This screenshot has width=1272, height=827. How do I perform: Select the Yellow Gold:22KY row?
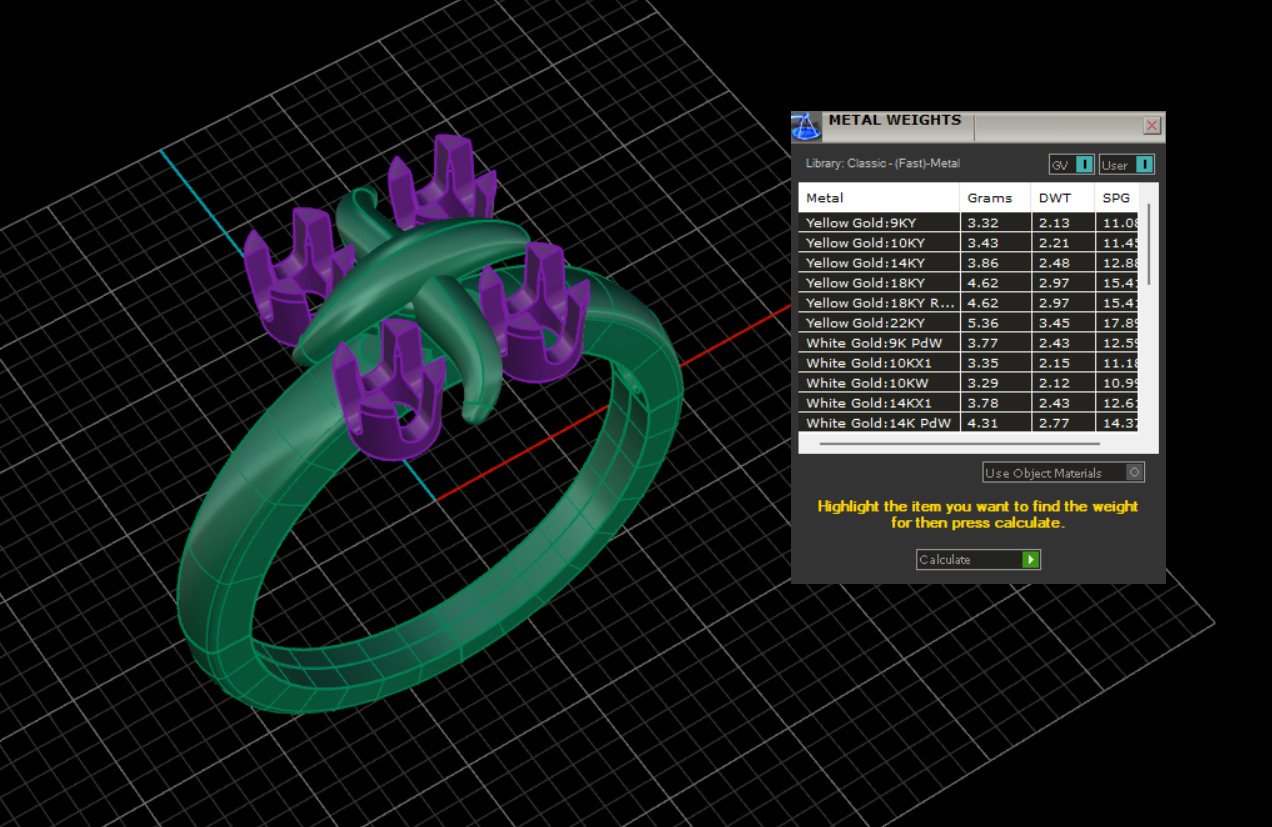click(x=968, y=323)
